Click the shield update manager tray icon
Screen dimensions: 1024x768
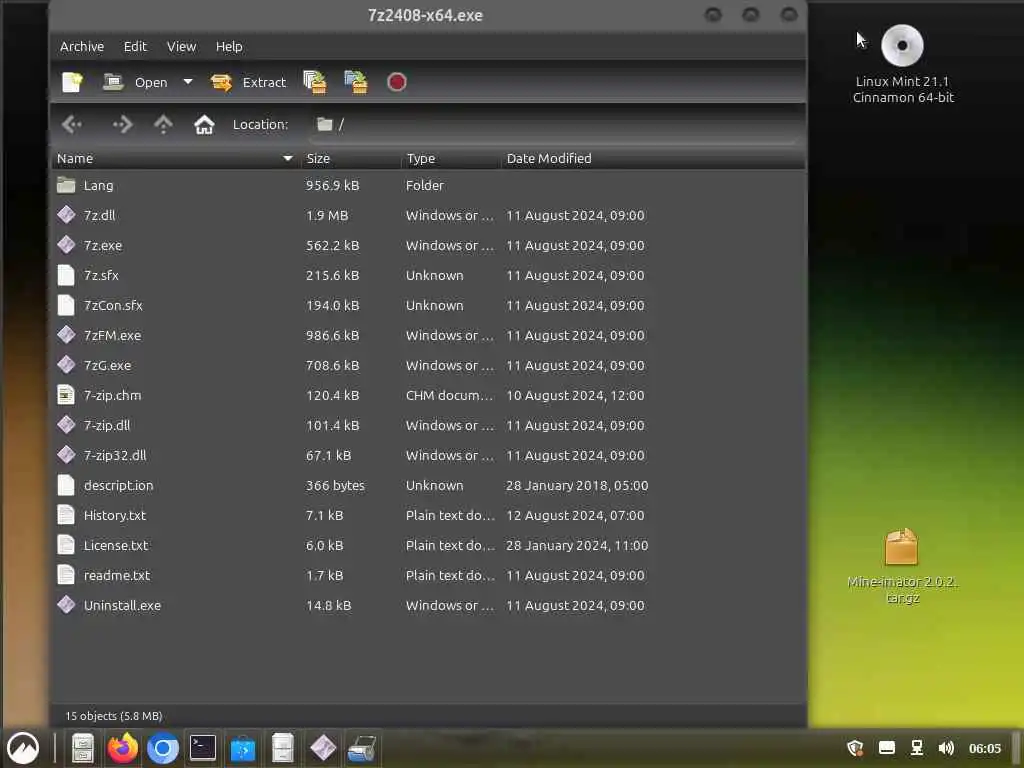pyautogui.click(x=855, y=748)
